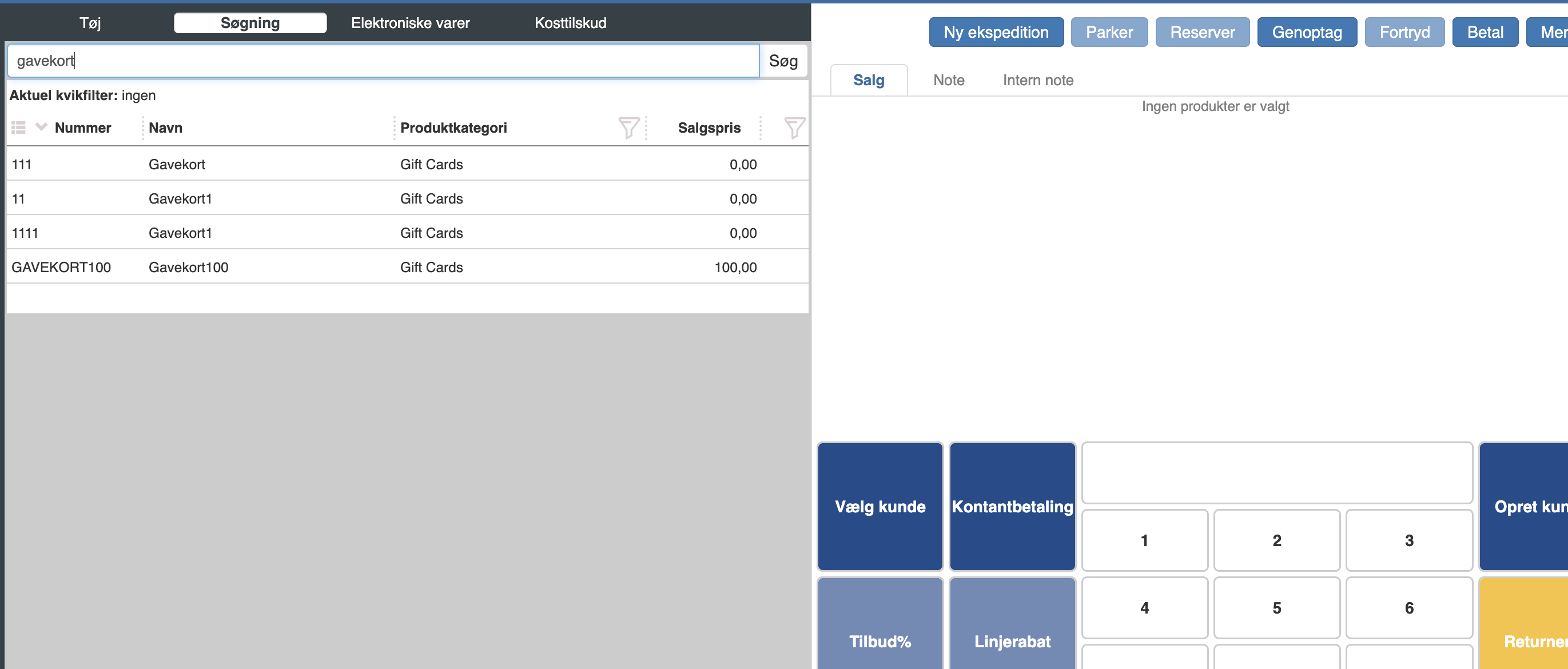Start a Ny ekspedition
This screenshot has width=1568, height=669.
(995, 32)
